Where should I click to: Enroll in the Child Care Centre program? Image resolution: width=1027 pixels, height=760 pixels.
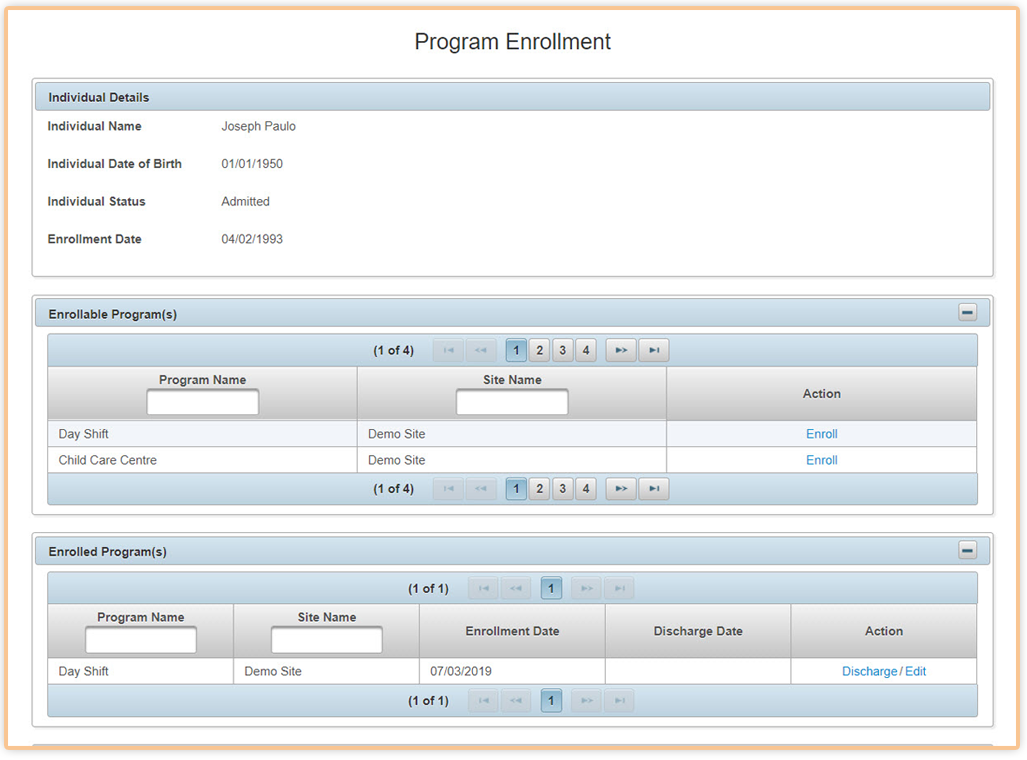tap(821, 460)
